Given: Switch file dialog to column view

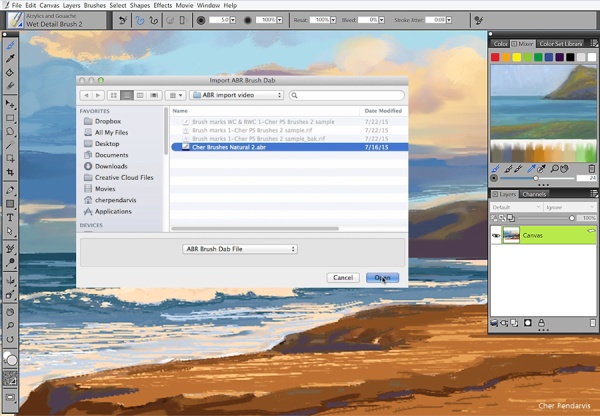Looking at the screenshot, I should (140, 95).
